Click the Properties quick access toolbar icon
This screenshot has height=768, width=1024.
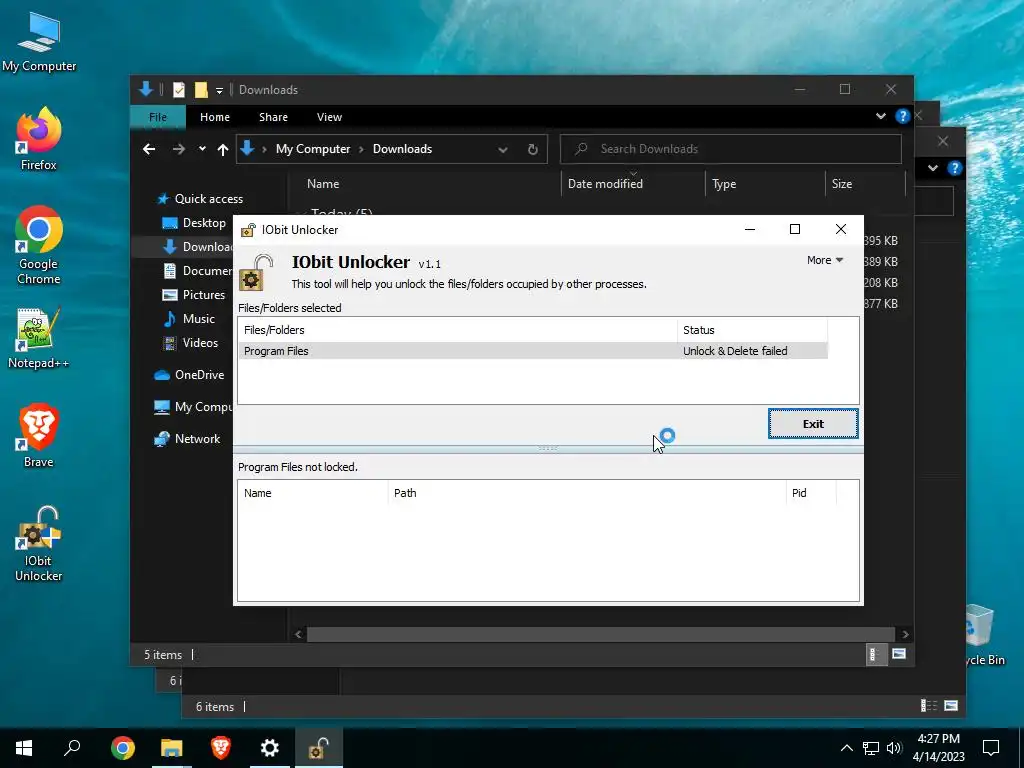click(179, 89)
